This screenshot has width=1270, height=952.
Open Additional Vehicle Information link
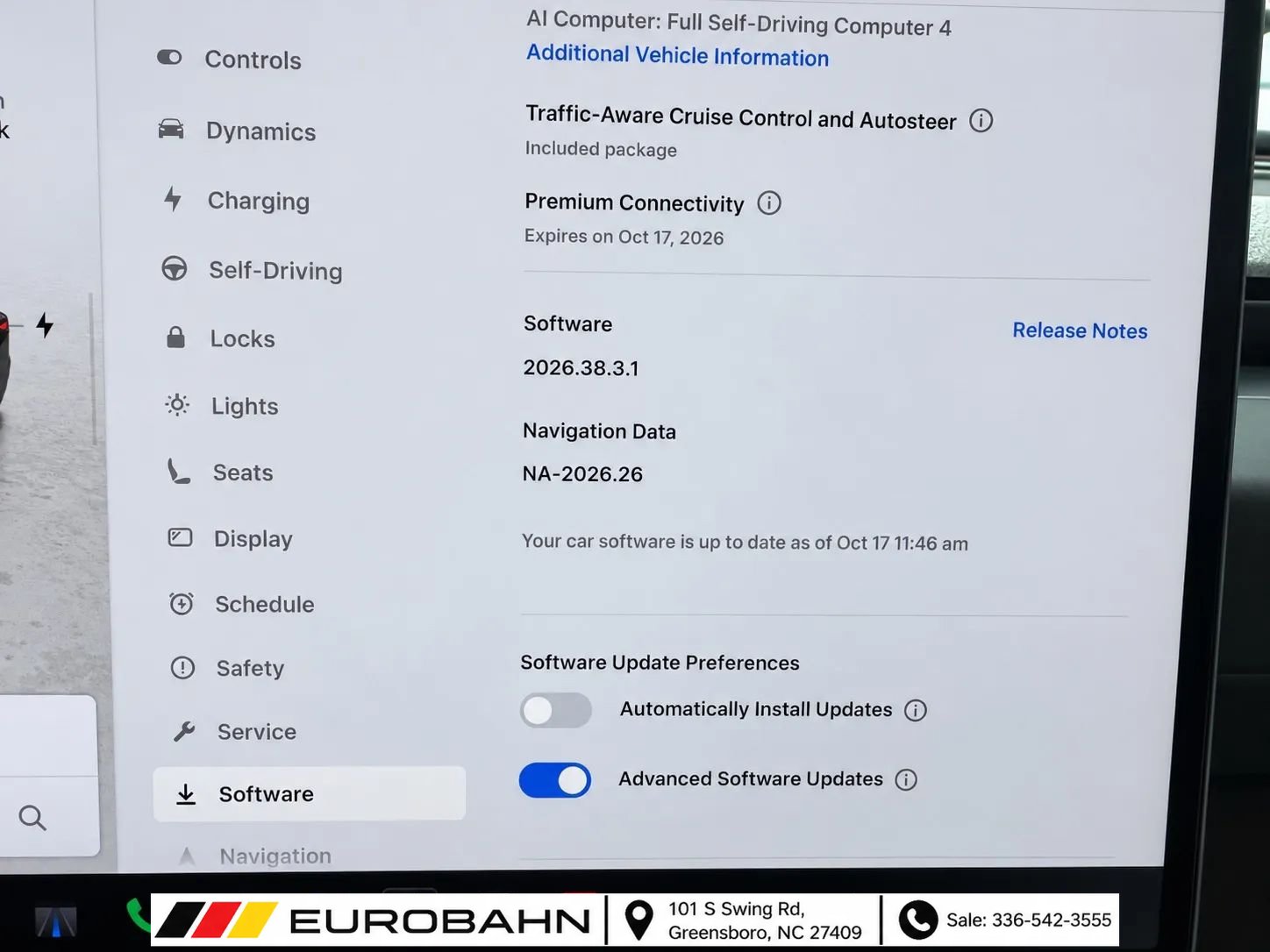pos(677,55)
